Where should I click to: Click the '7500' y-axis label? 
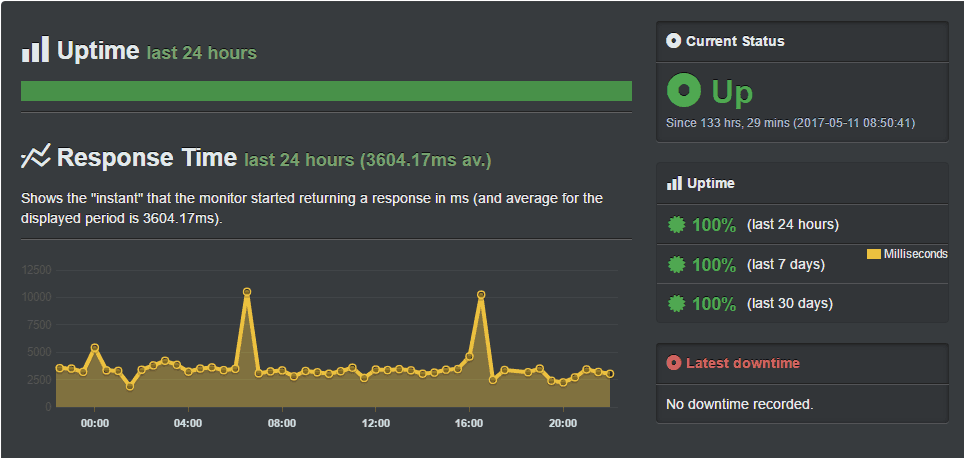39,325
